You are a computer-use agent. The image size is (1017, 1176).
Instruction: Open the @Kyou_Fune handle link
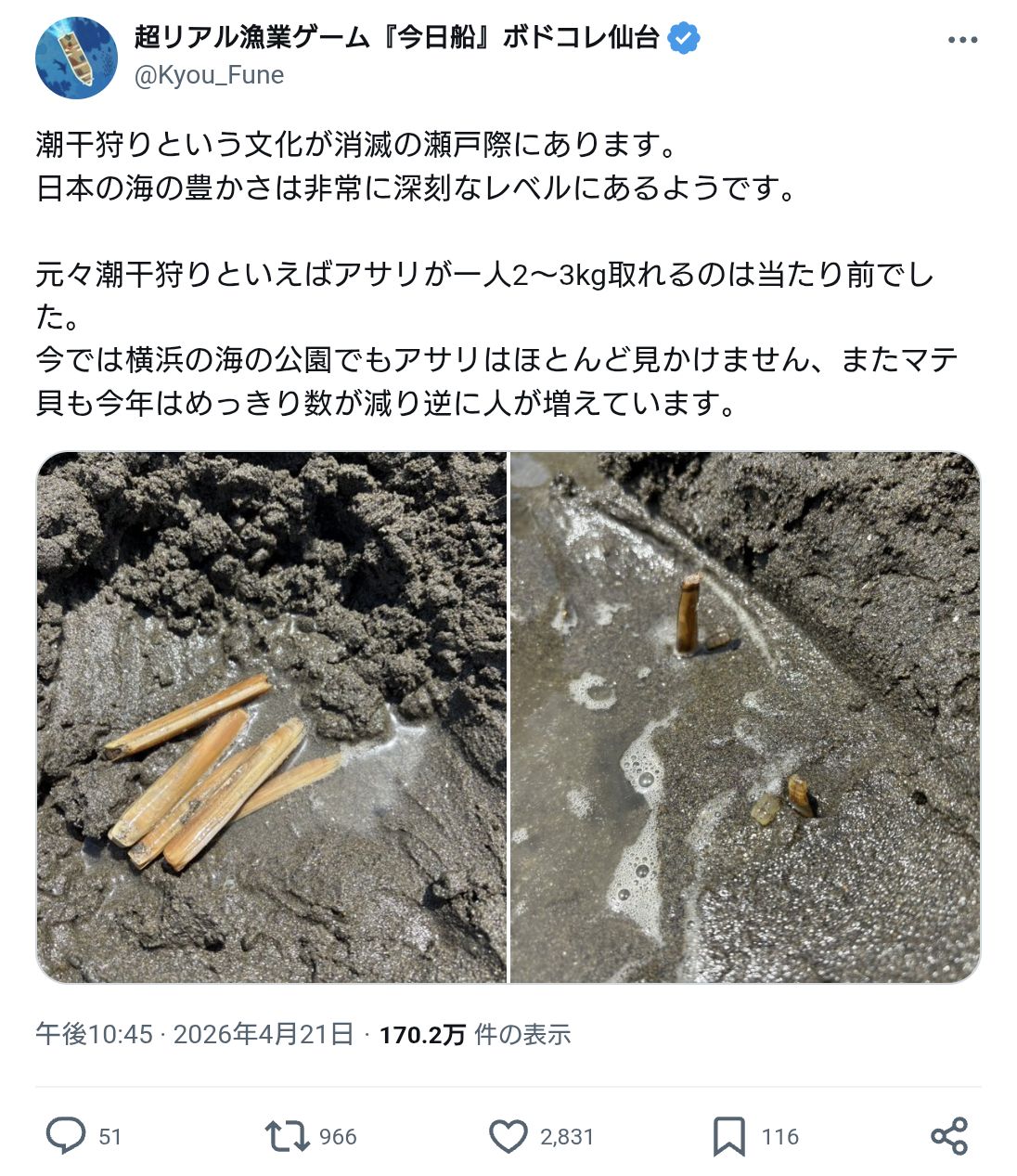[209, 75]
